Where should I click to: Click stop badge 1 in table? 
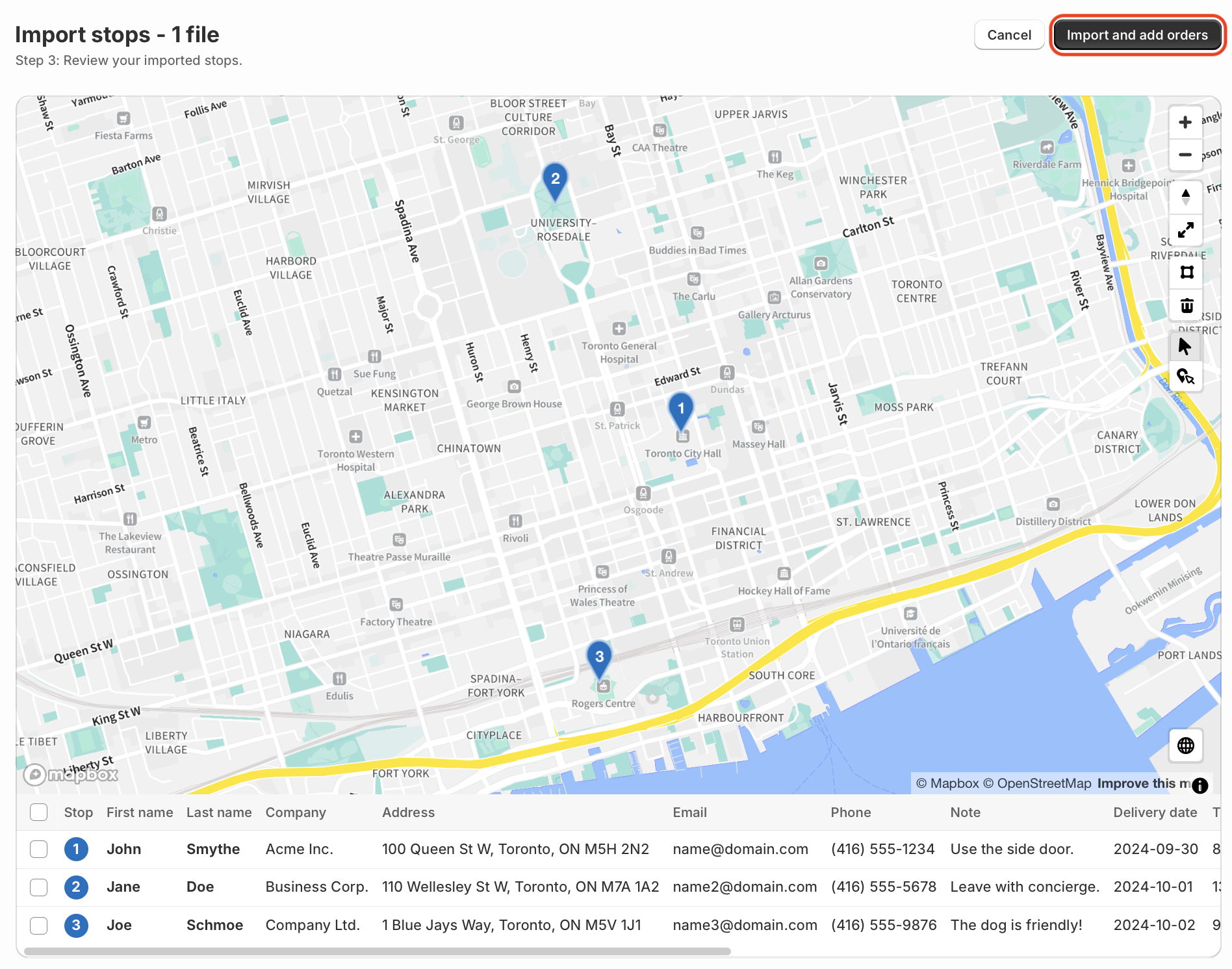(76, 849)
